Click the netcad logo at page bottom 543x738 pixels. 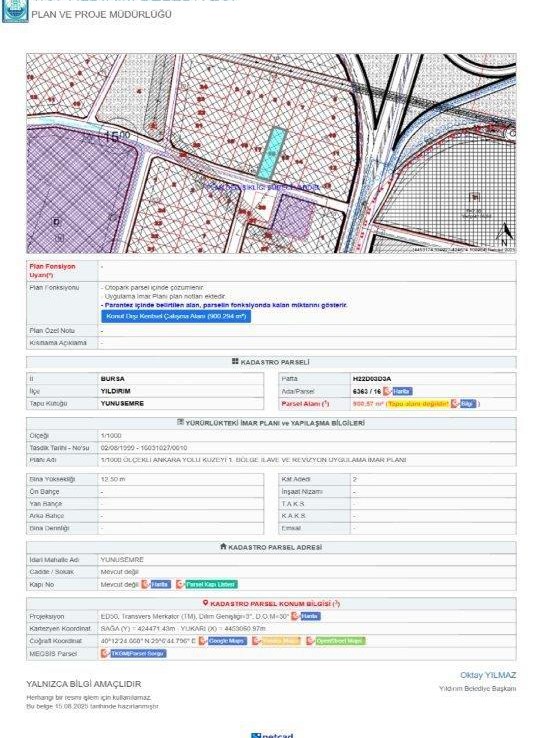click(272, 735)
